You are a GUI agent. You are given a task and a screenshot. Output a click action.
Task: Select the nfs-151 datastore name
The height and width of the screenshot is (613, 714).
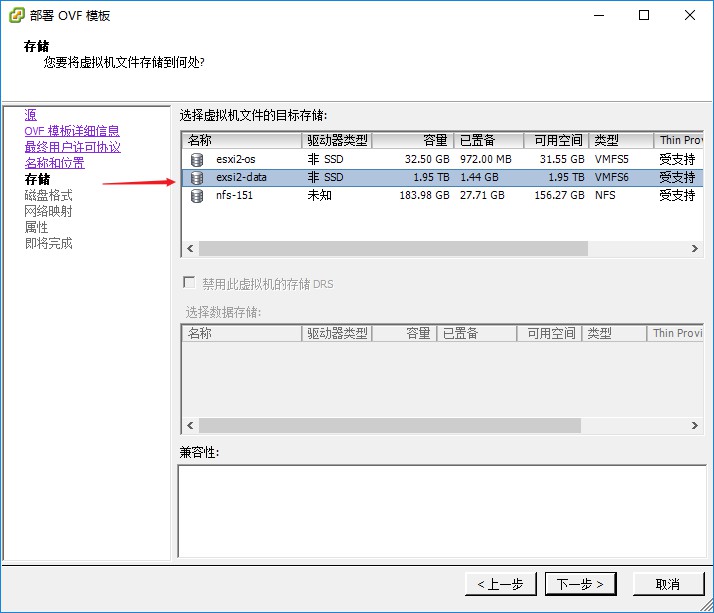(234, 196)
